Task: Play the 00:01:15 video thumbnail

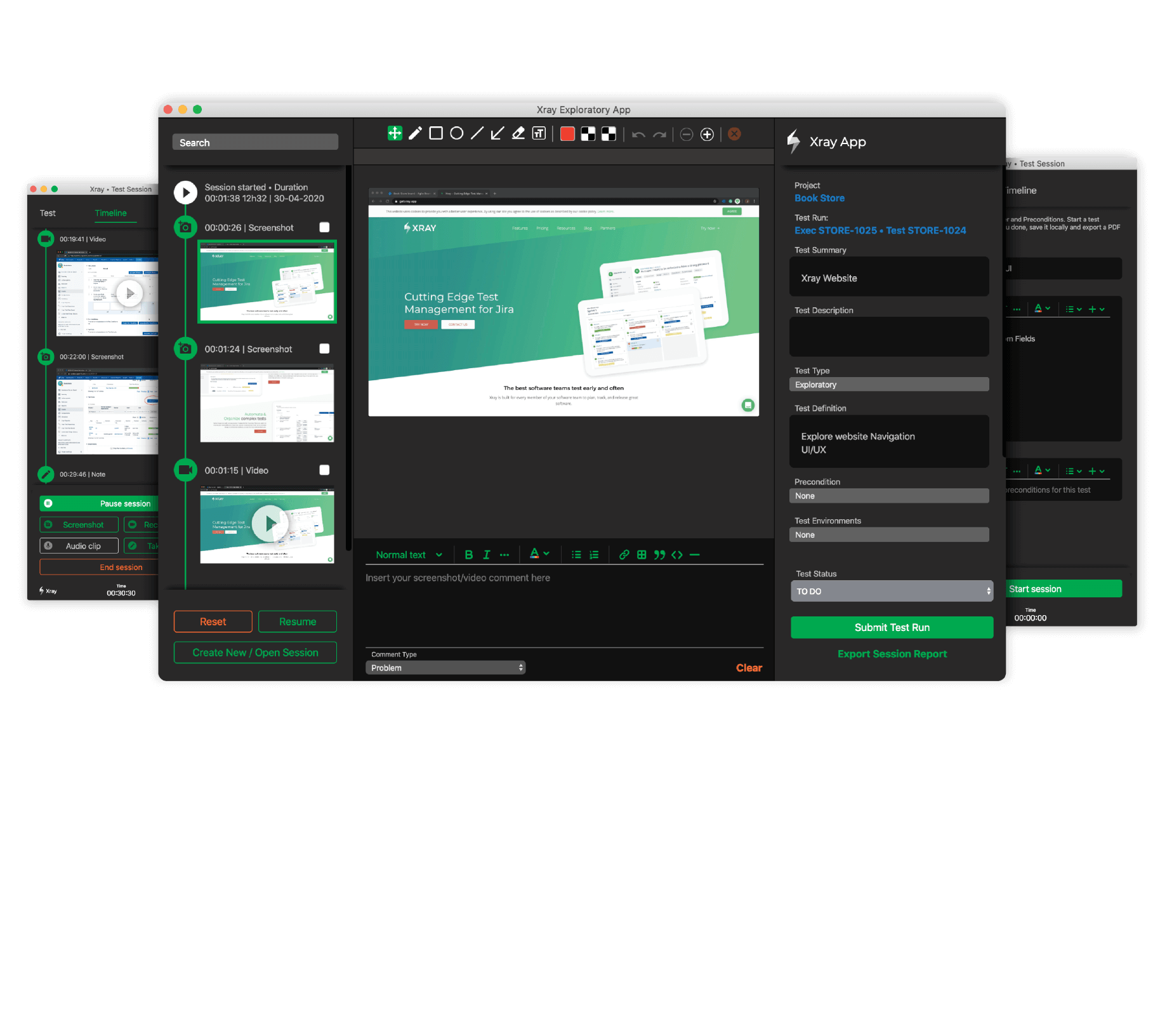Action: click(x=270, y=523)
